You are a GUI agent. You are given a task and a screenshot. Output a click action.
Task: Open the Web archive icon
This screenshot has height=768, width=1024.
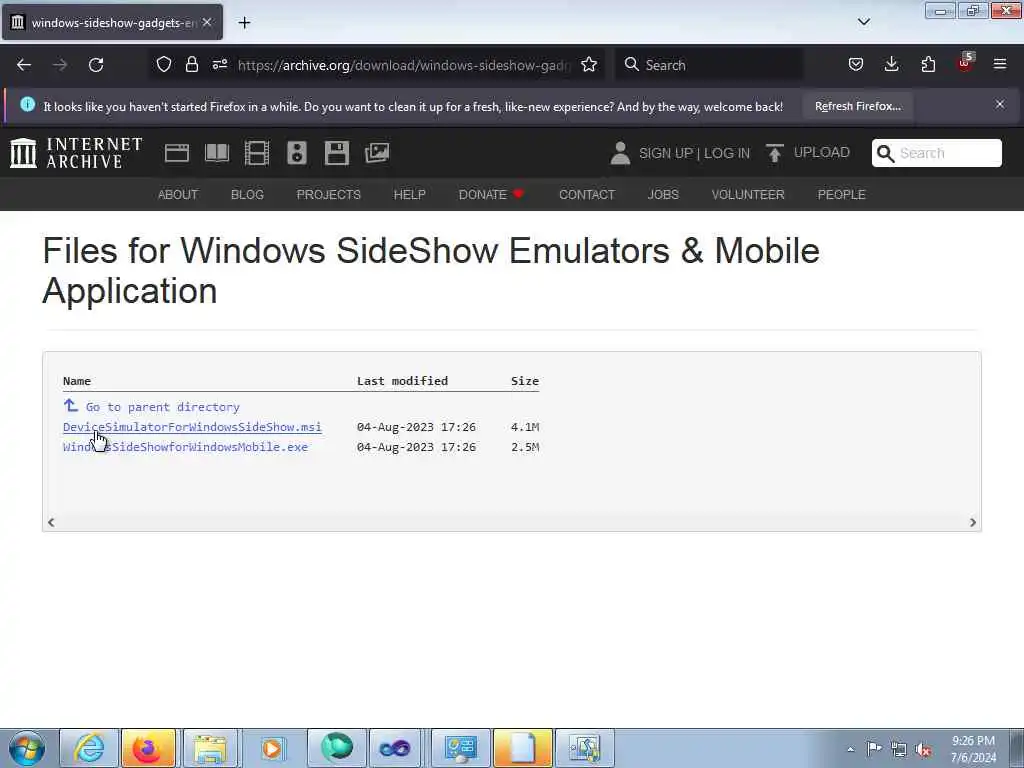177,153
